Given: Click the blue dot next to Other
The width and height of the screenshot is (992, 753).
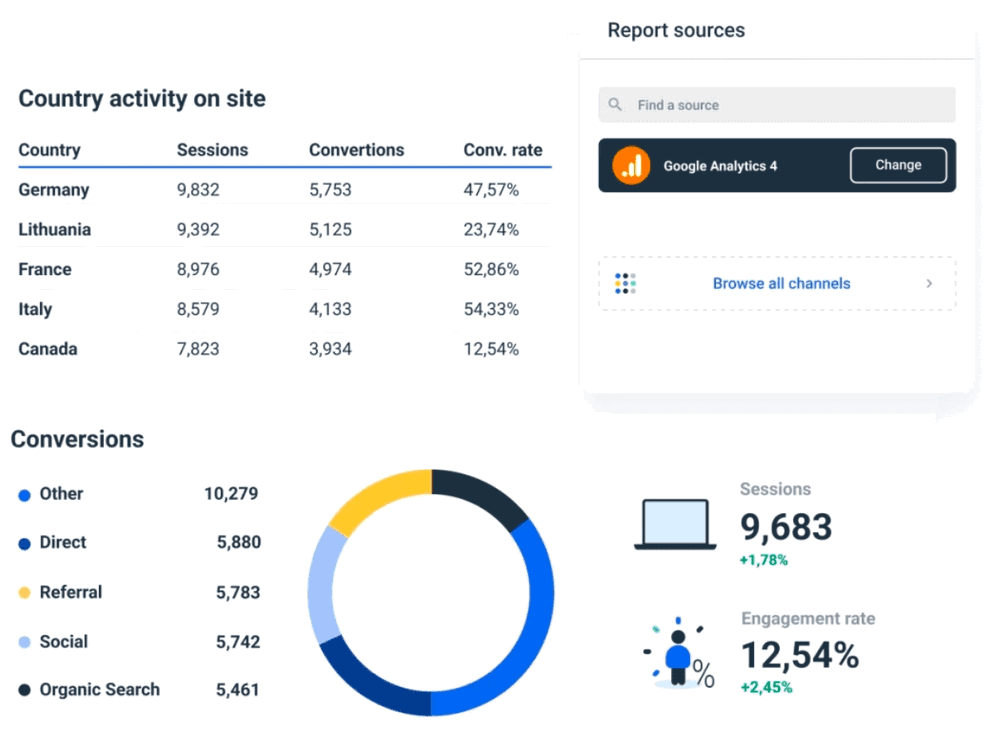Looking at the screenshot, I should pos(23,493).
